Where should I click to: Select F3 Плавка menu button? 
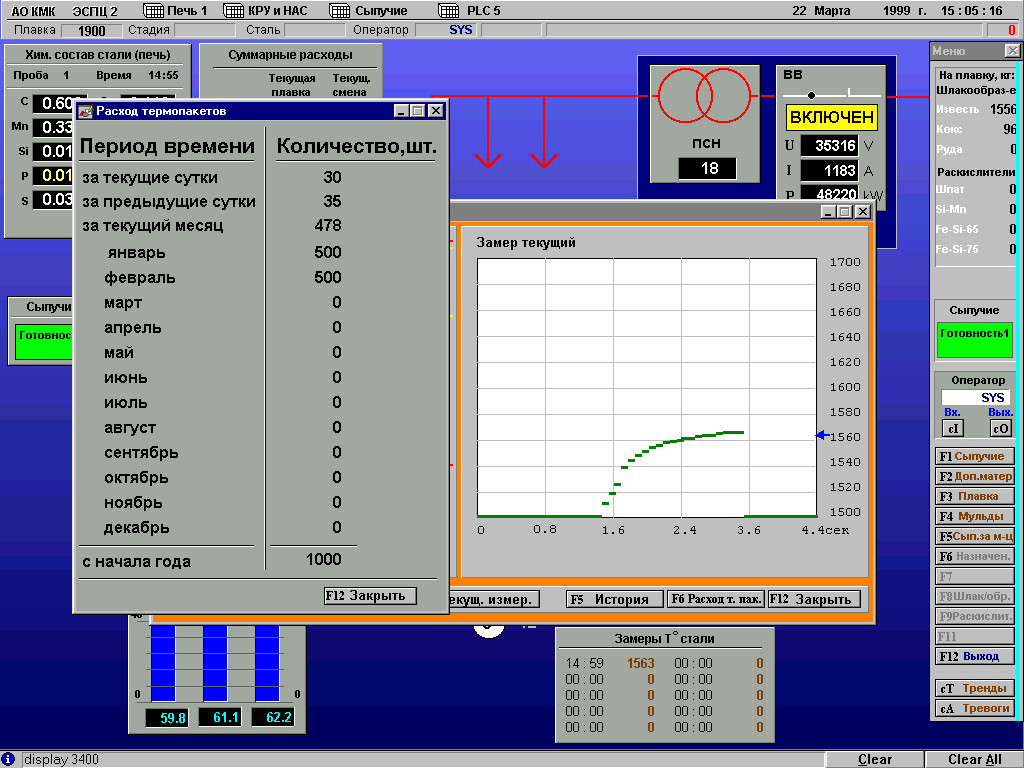[975, 496]
